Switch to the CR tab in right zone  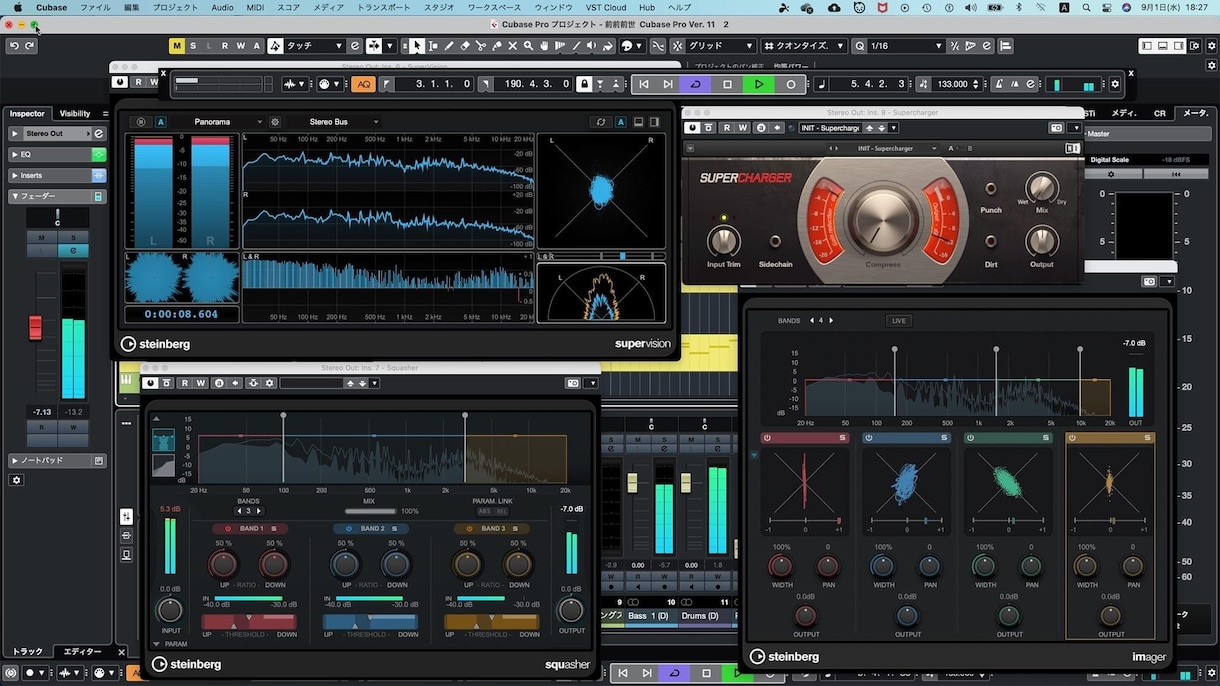[x=1160, y=113]
